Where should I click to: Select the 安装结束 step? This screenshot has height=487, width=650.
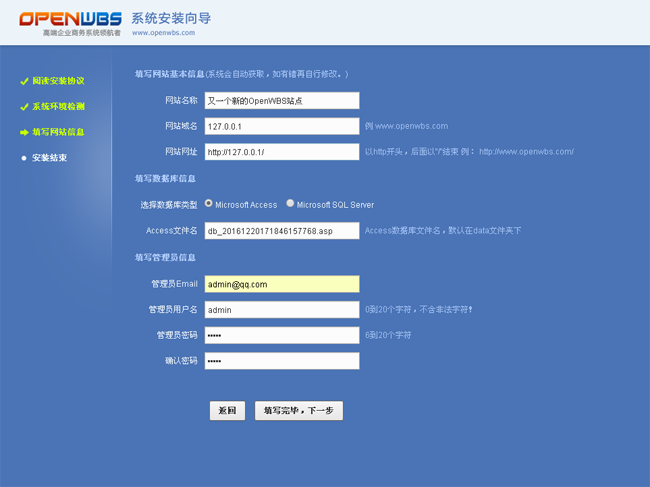click(x=49, y=158)
